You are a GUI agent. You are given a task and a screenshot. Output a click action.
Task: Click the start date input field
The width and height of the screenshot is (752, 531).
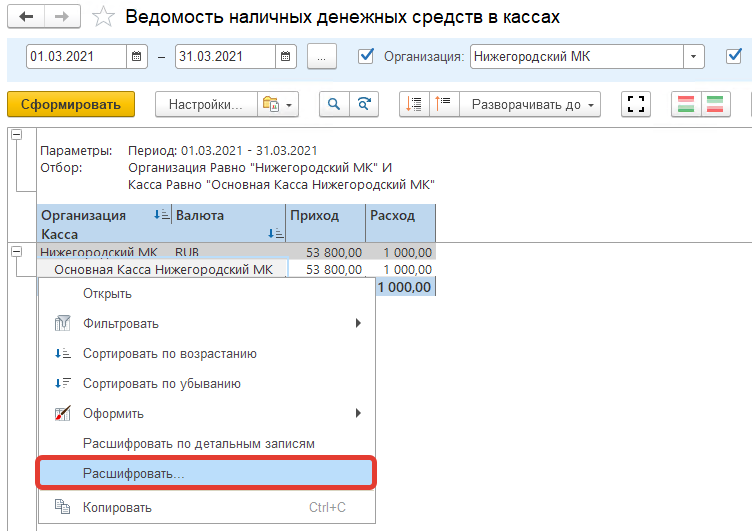tap(76, 57)
